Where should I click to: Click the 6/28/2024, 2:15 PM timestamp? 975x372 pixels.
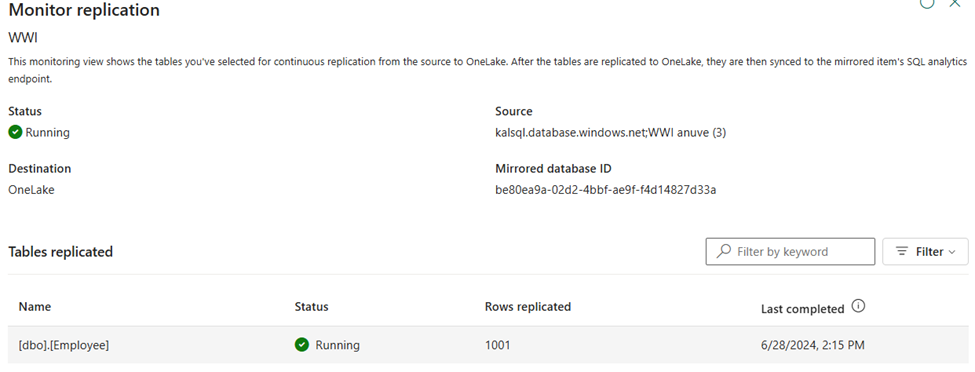(x=813, y=345)
